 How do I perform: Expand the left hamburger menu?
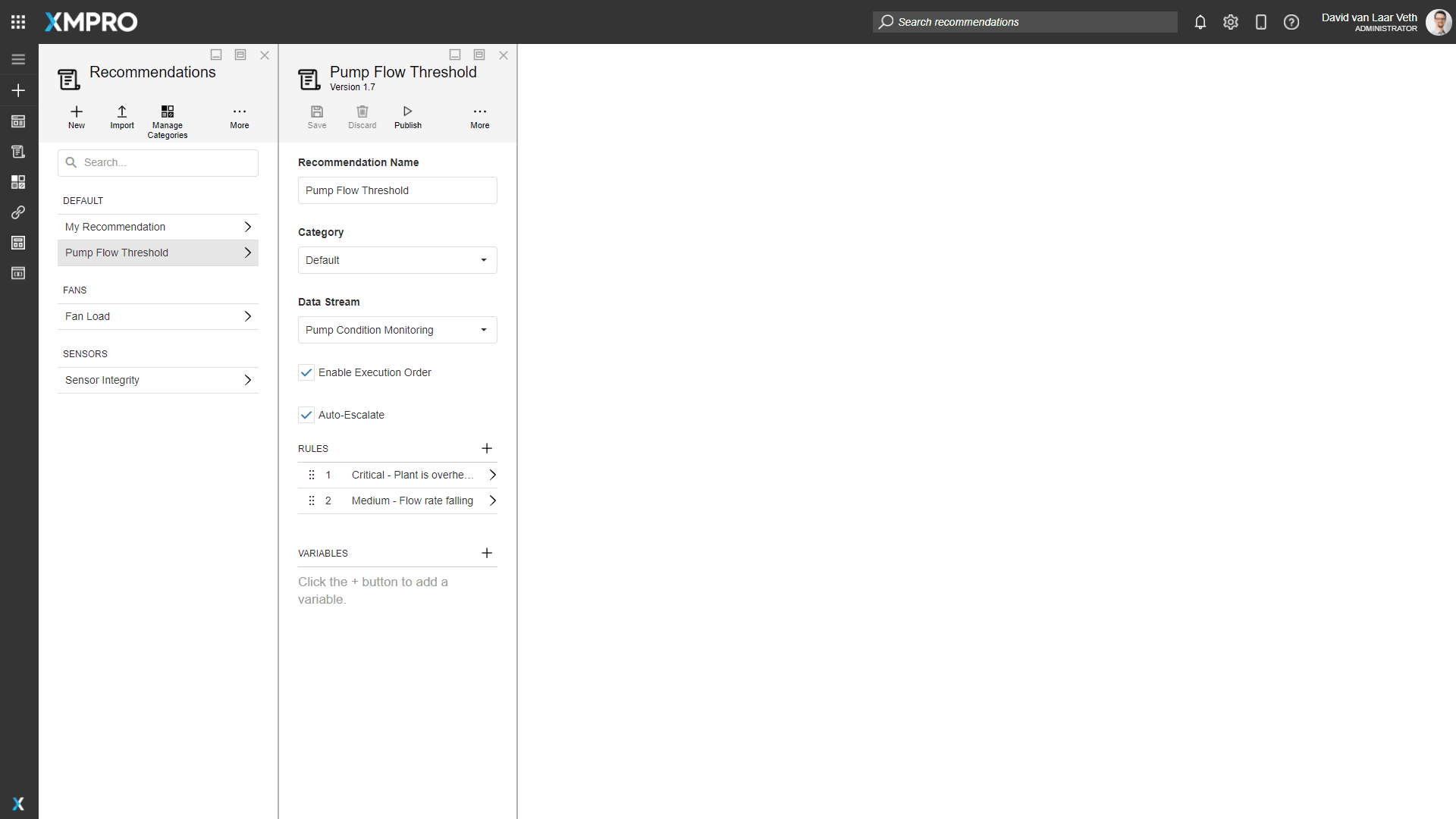[x=18, y=59]
